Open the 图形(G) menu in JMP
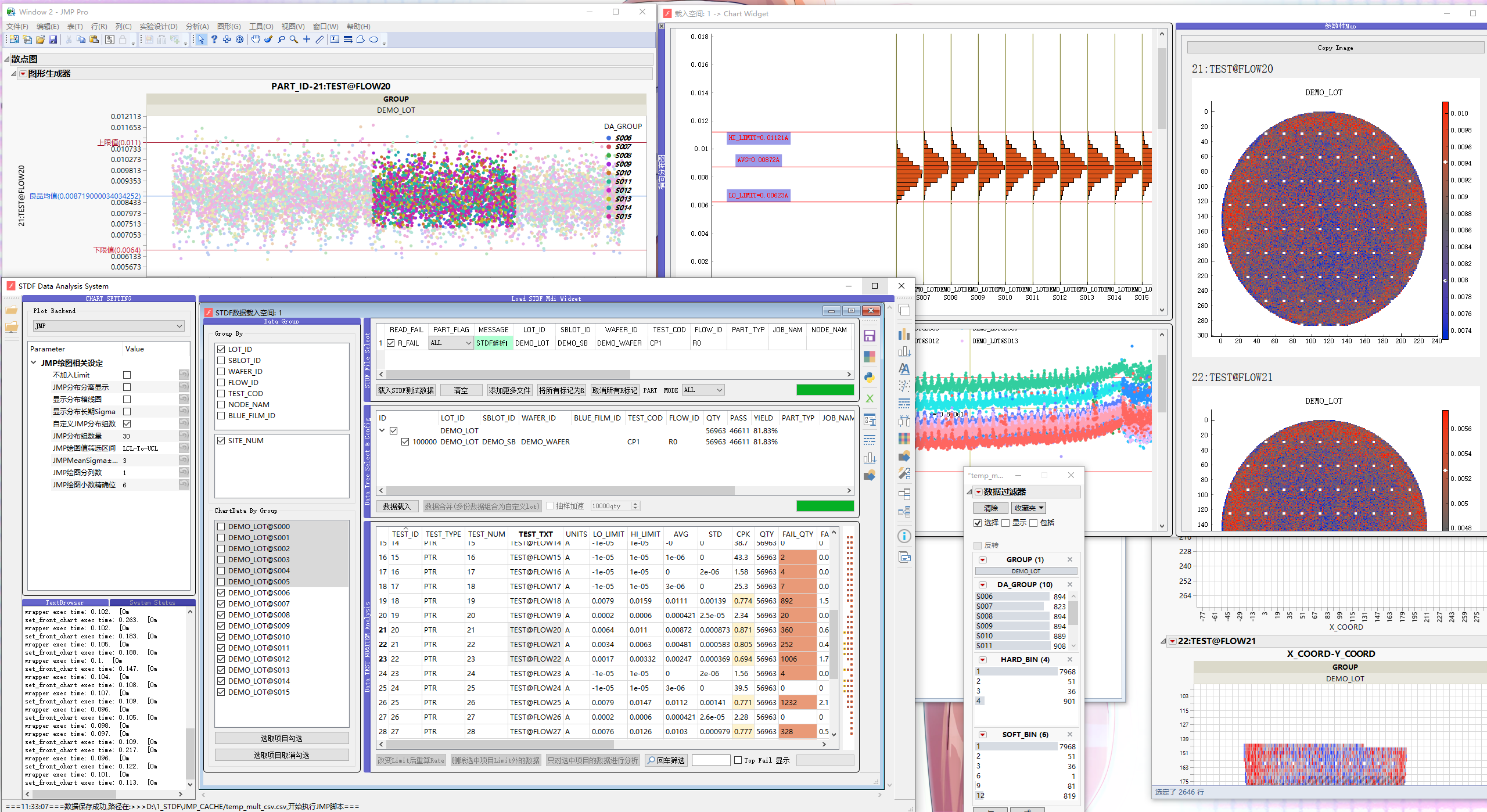Image resolution: width=1487 pixels, height=812 pixels. (228, 26)
